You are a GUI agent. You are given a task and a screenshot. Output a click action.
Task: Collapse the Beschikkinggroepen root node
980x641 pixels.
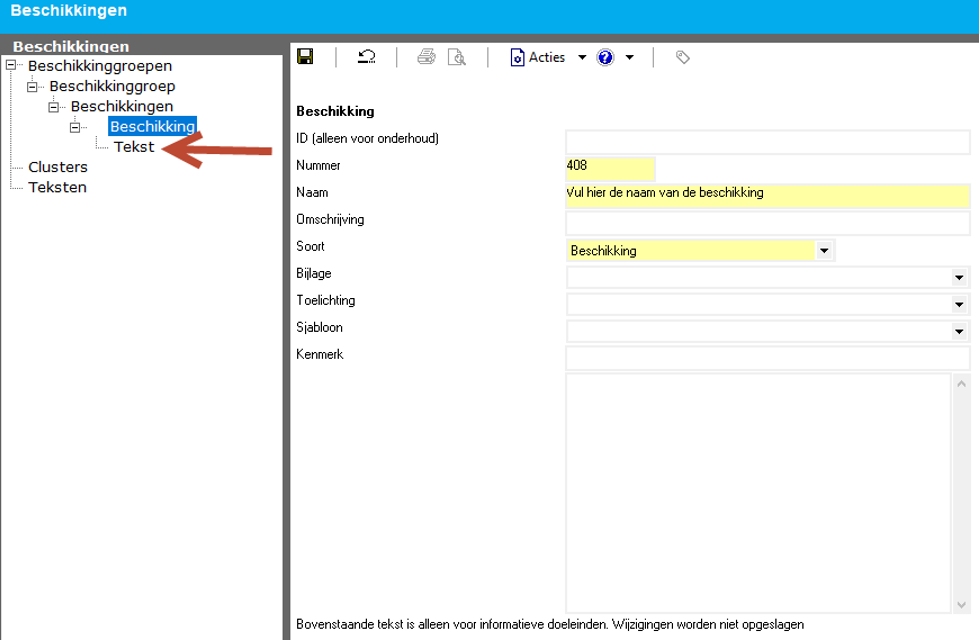click(x=11, y=66)
